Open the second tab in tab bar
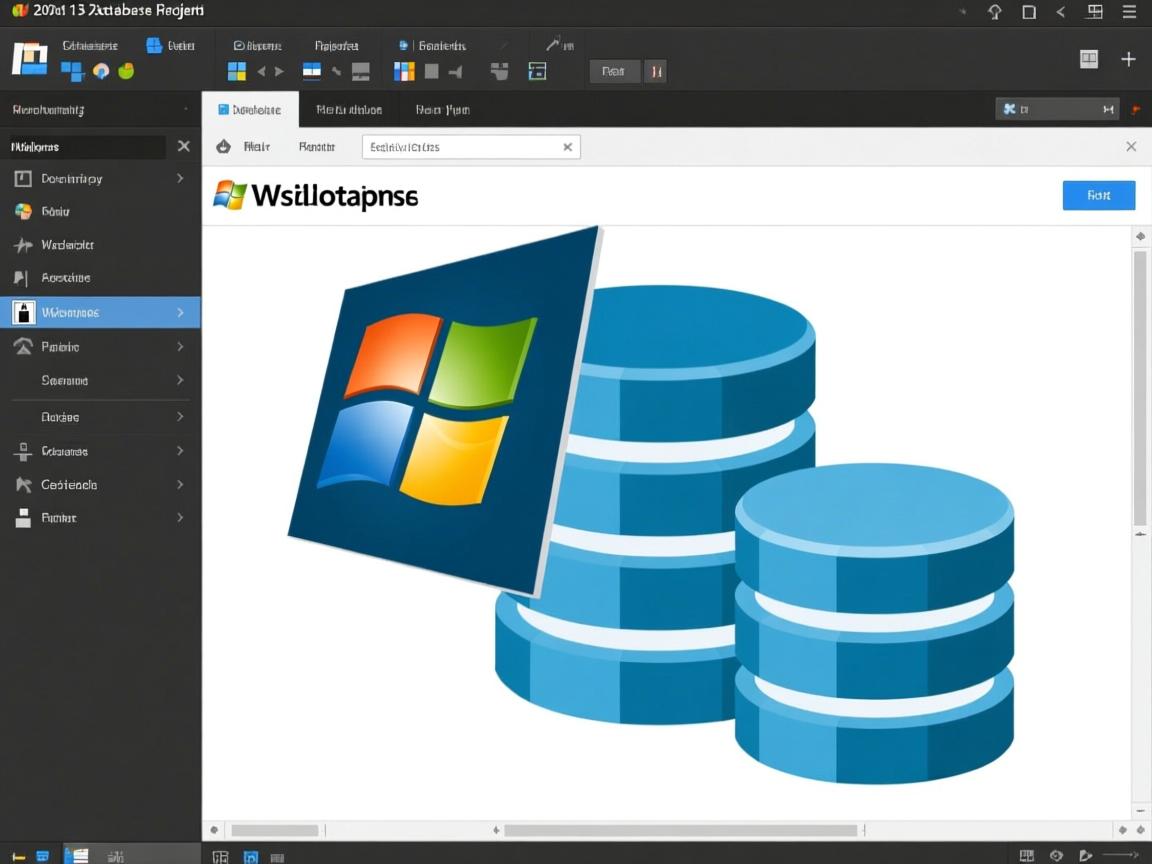The image size is (1152, 864). pyautogui.click(x=348, y=110)
